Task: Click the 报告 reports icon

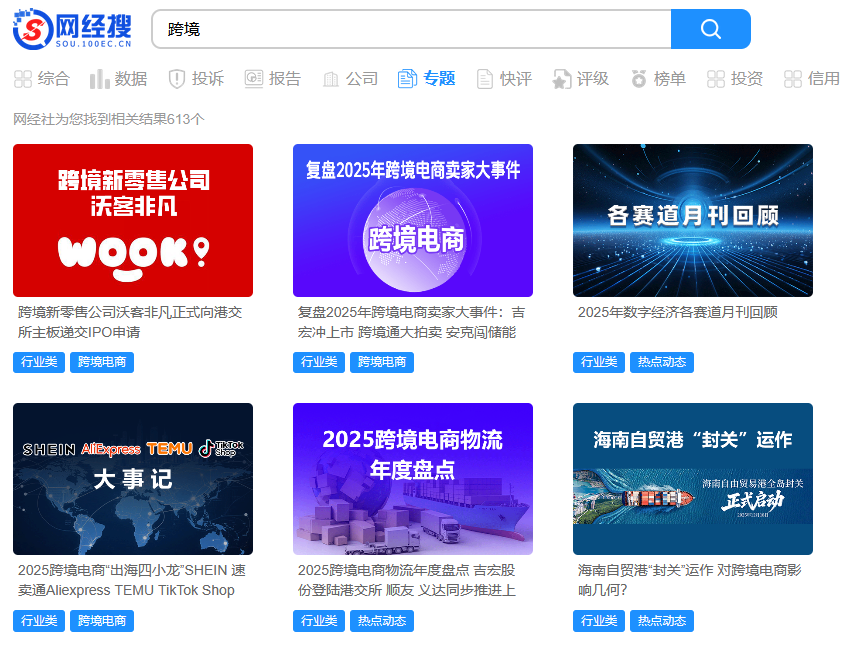Action: click(255, 78)
